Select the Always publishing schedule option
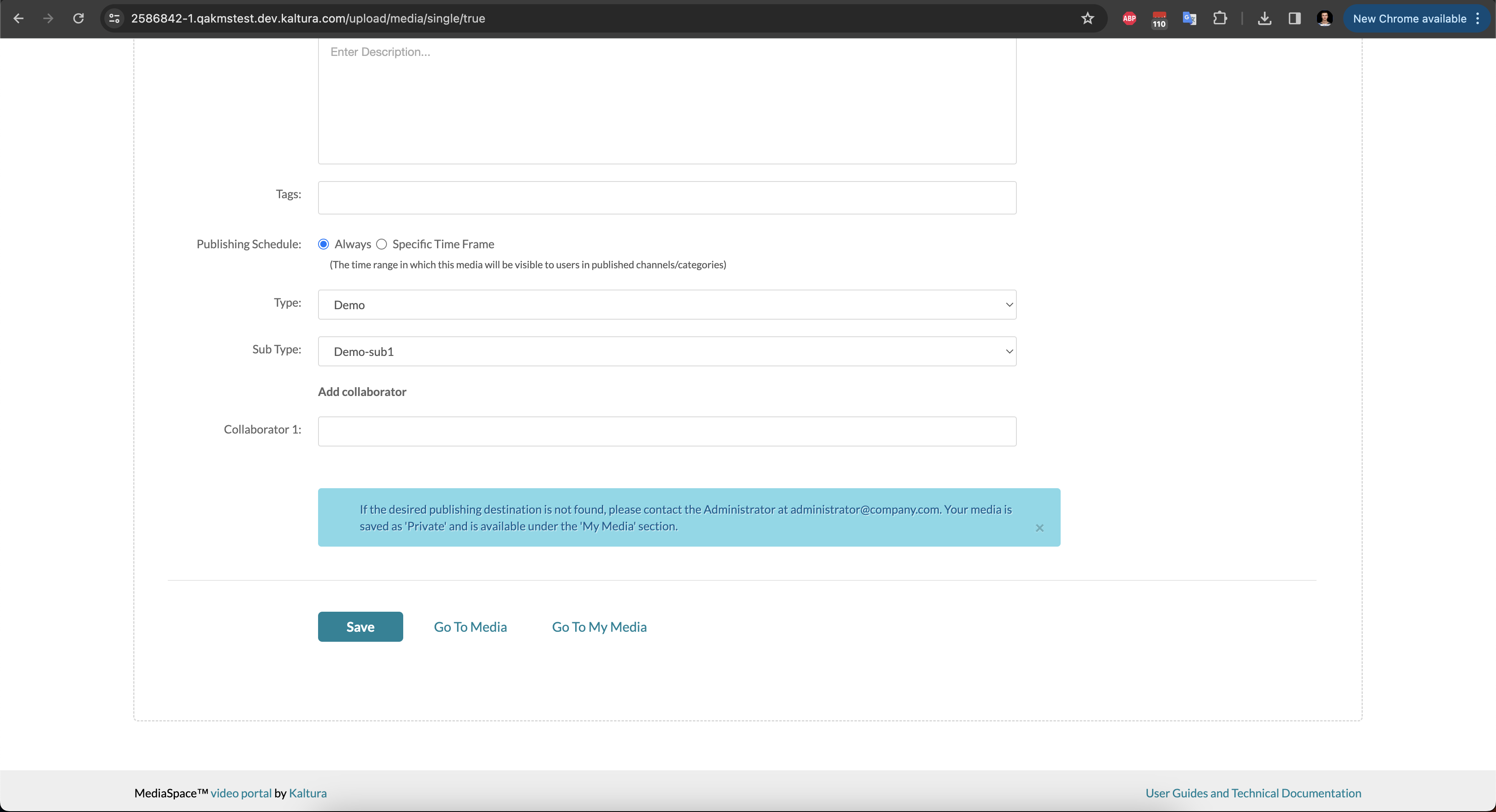This screenshot has height=812, width=1496. tap(323, 245)
